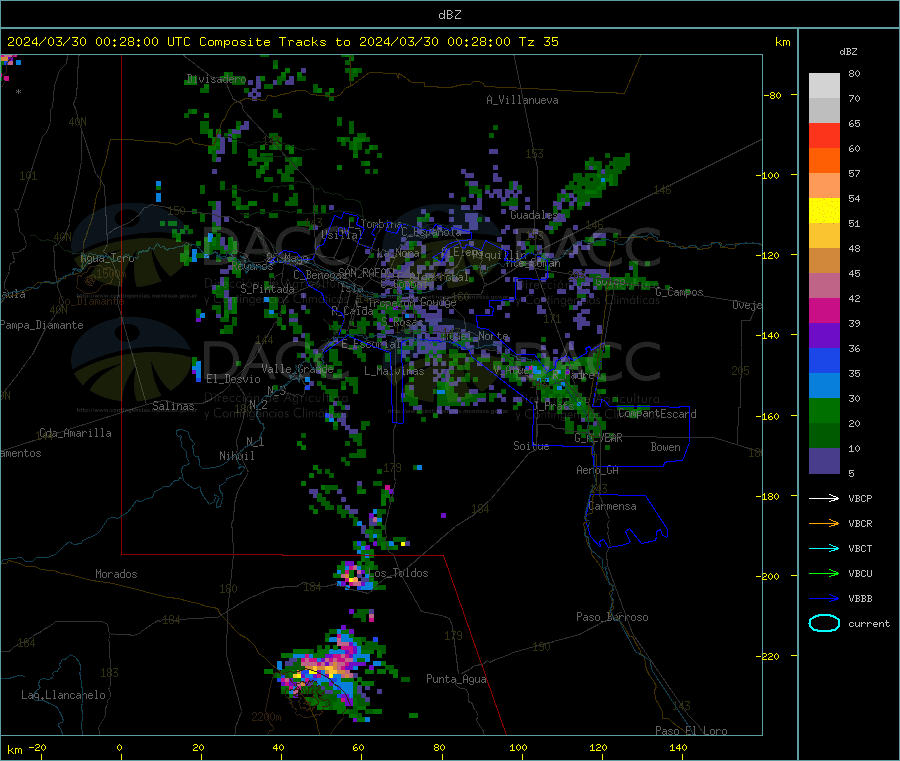Click the 'Valle_Grande' map label
This screenshot has height=761, width=900.
[x=297, y=369]
